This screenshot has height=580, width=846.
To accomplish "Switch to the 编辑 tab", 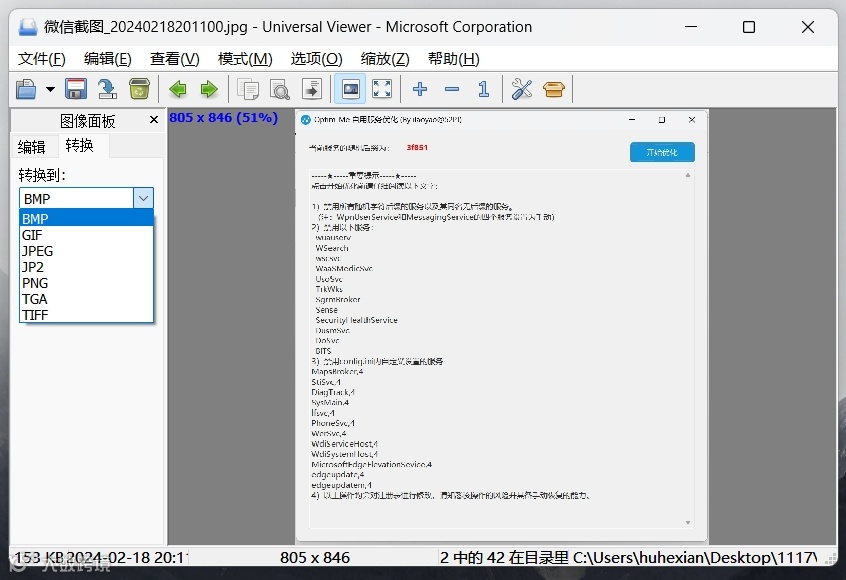I will (31, 147).
